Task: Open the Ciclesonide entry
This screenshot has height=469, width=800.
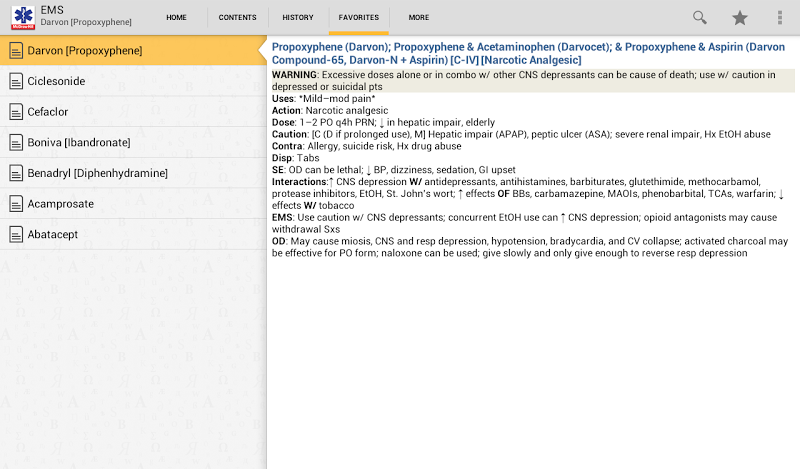Action: (133, 81)
